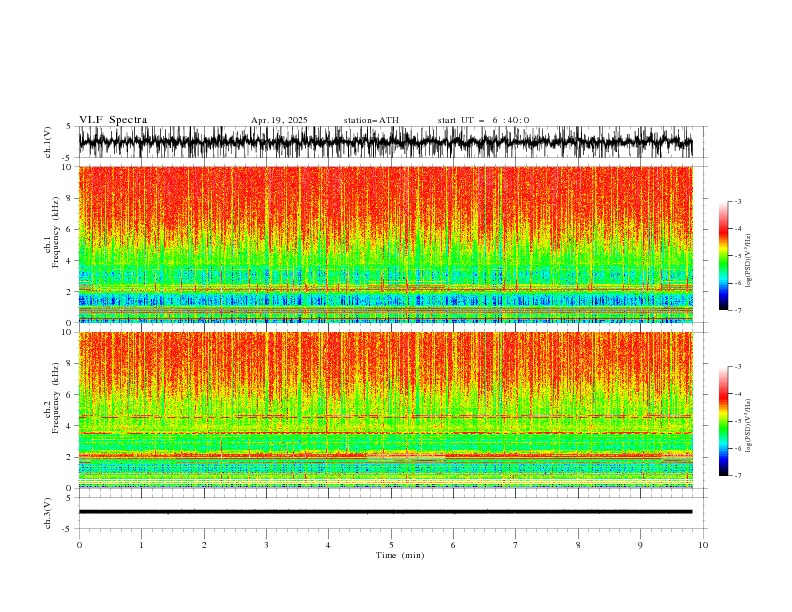Click the "VLF Spectra" title text
The height and width of the screenshot is (612, 792).
[113, 120]
